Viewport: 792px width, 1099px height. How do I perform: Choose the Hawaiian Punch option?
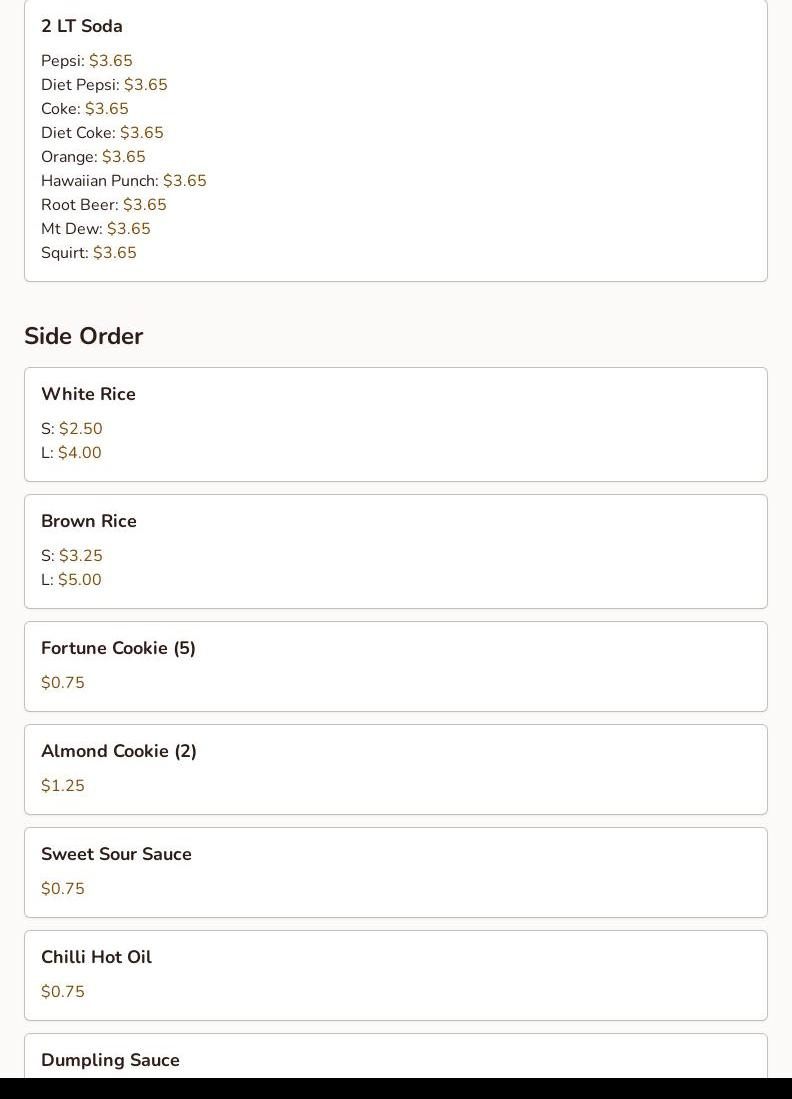pos(123,181)
